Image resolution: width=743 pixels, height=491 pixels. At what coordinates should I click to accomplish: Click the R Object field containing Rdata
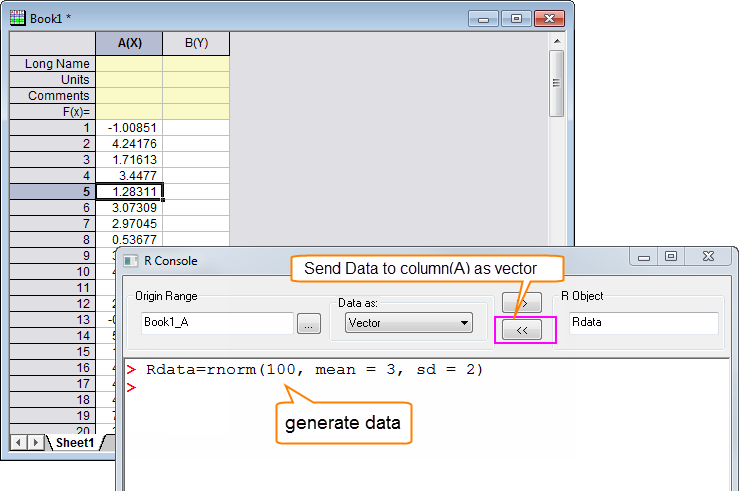coord(642,323)
